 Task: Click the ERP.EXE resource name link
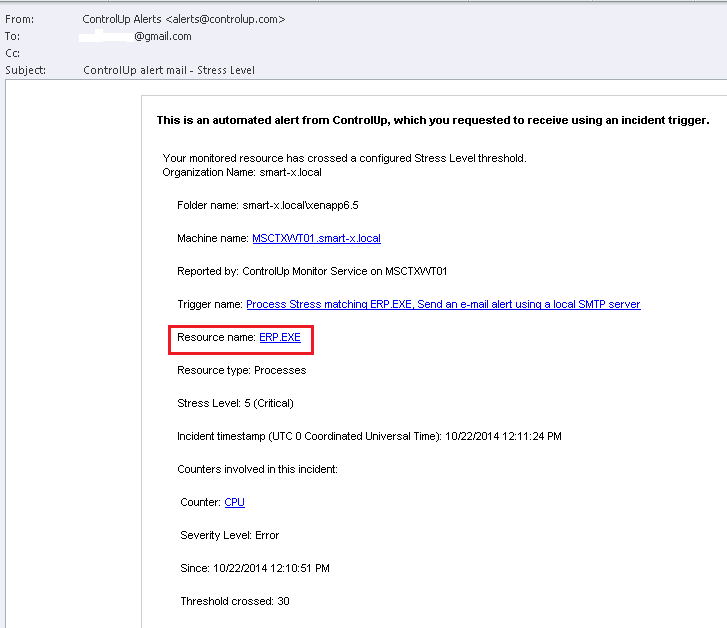pos(280,337)
